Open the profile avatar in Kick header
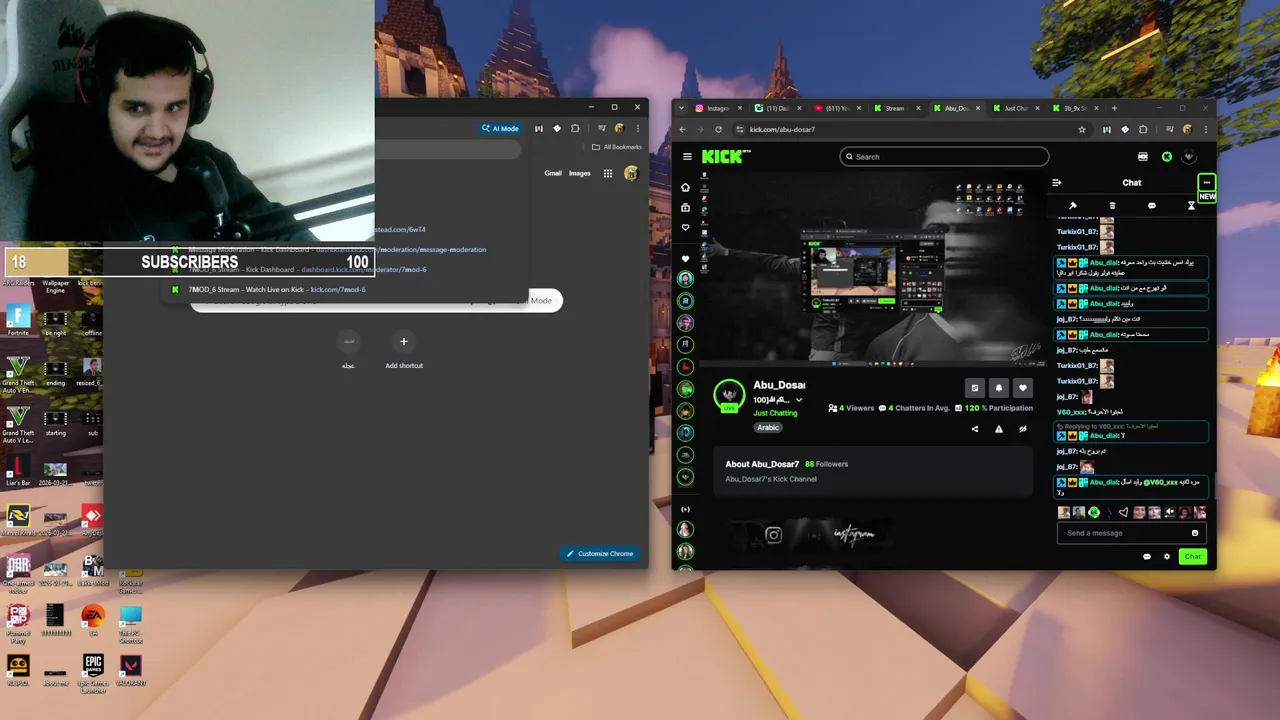 (1189, 156)
